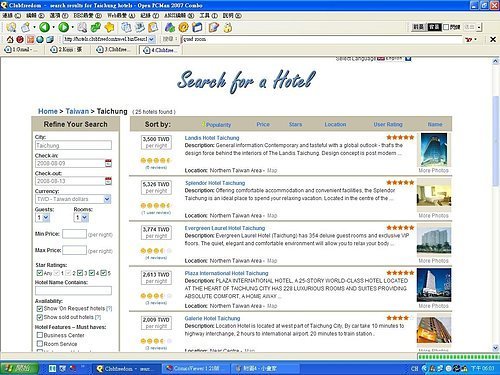
Task: Switch to tab 1 Gmail
Action: pyautogui.click(x=22, y=50)
